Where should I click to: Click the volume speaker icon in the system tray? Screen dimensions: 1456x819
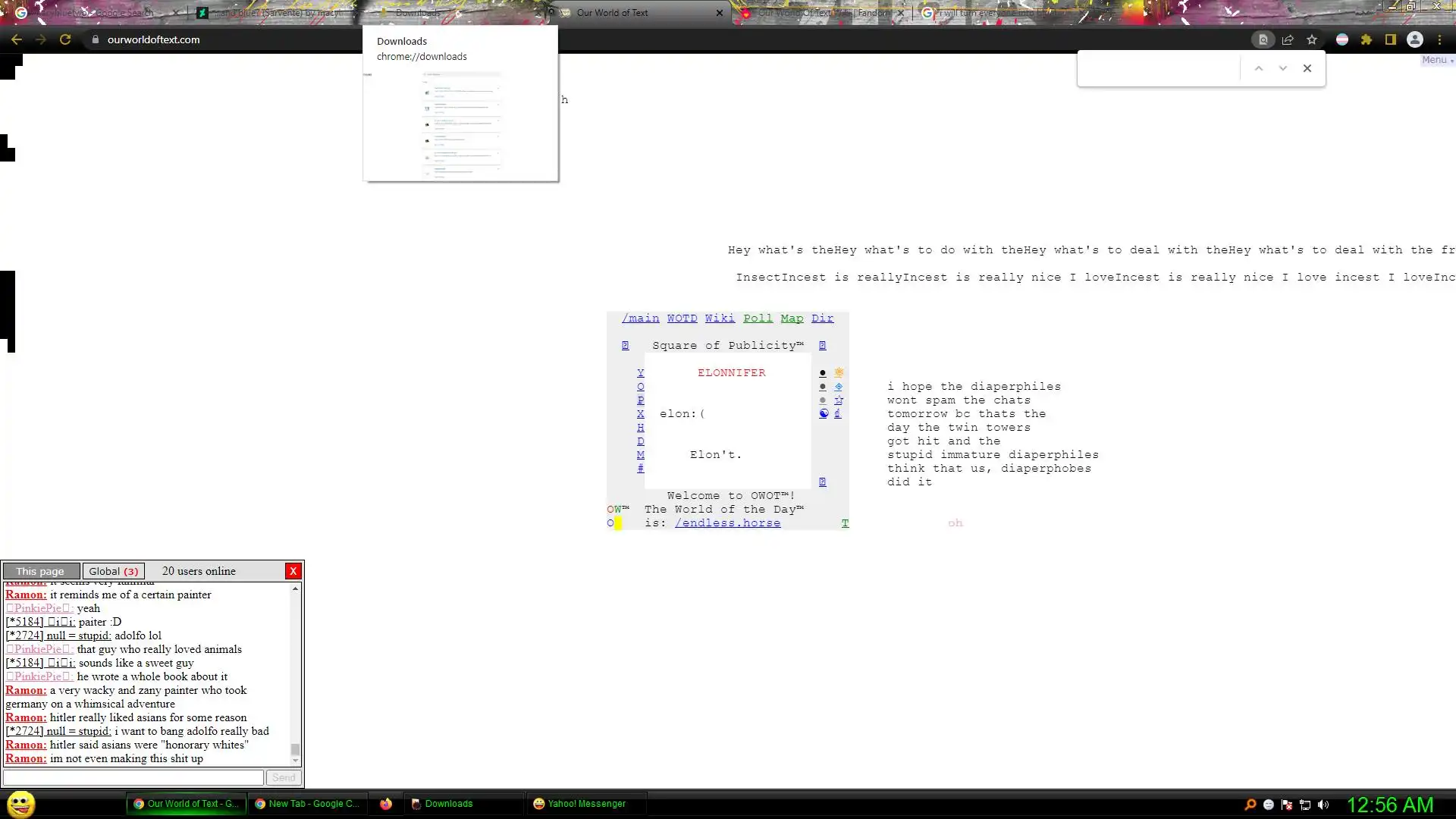tap(1323, 805)
